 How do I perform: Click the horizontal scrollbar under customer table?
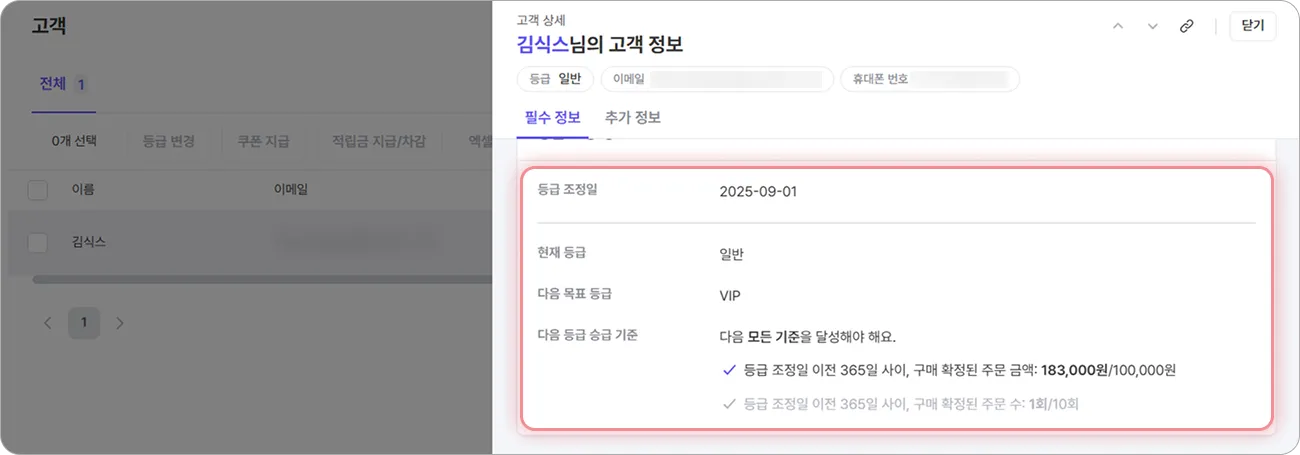coord(262,279)
